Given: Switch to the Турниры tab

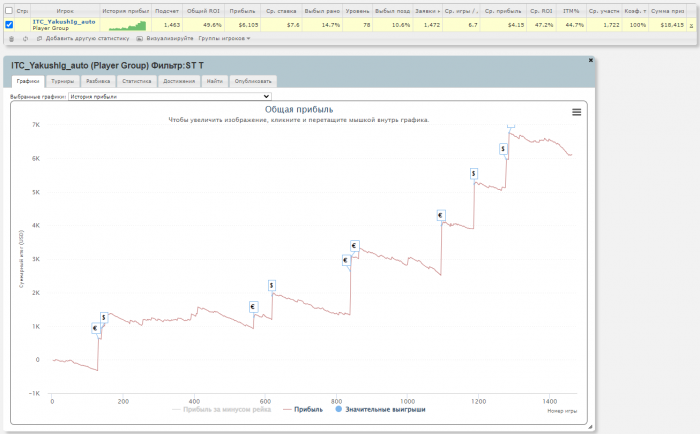Looking at the screenshot, I should 62,81.
